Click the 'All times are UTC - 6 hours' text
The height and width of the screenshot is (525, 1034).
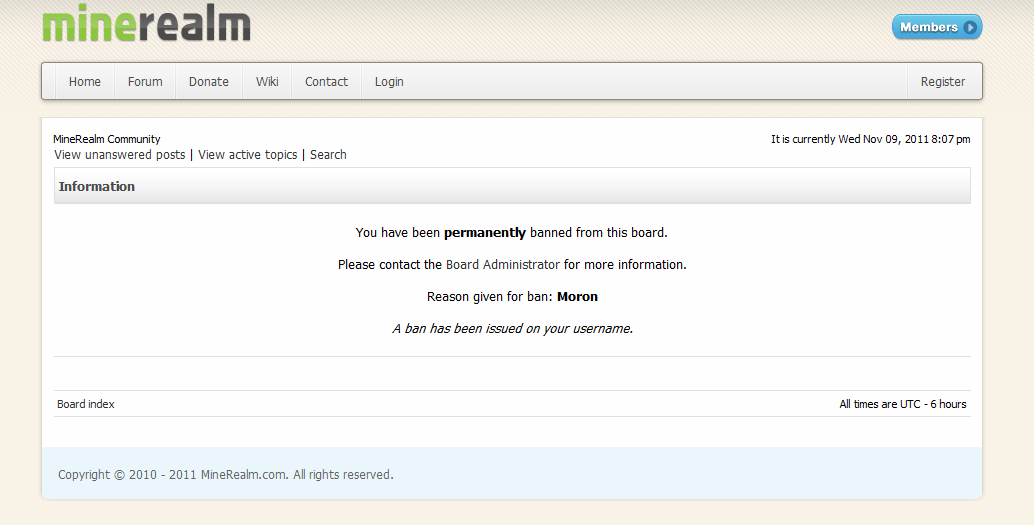point(903,404)
